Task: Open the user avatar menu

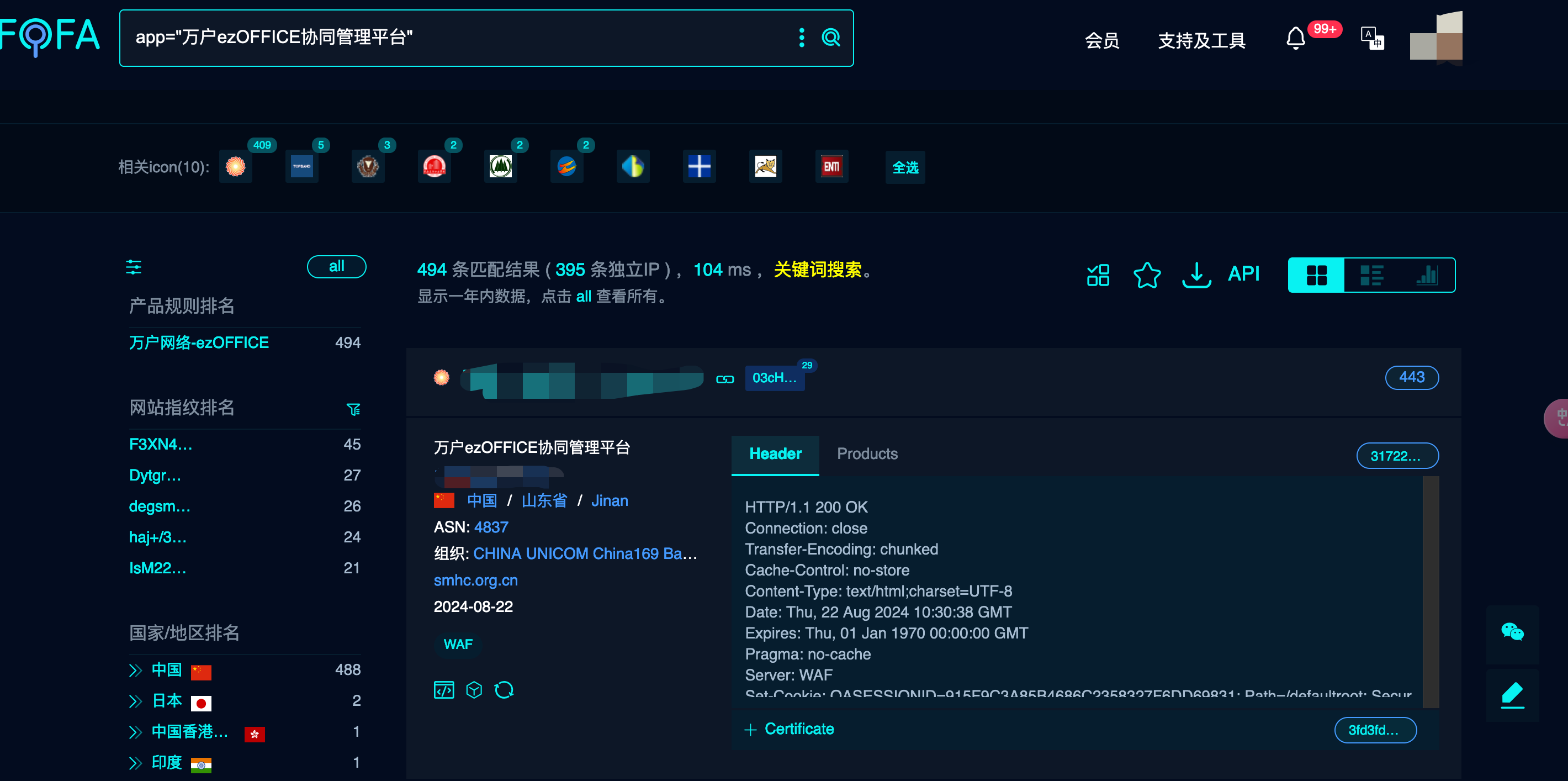Action: (x=1436, y=38)
